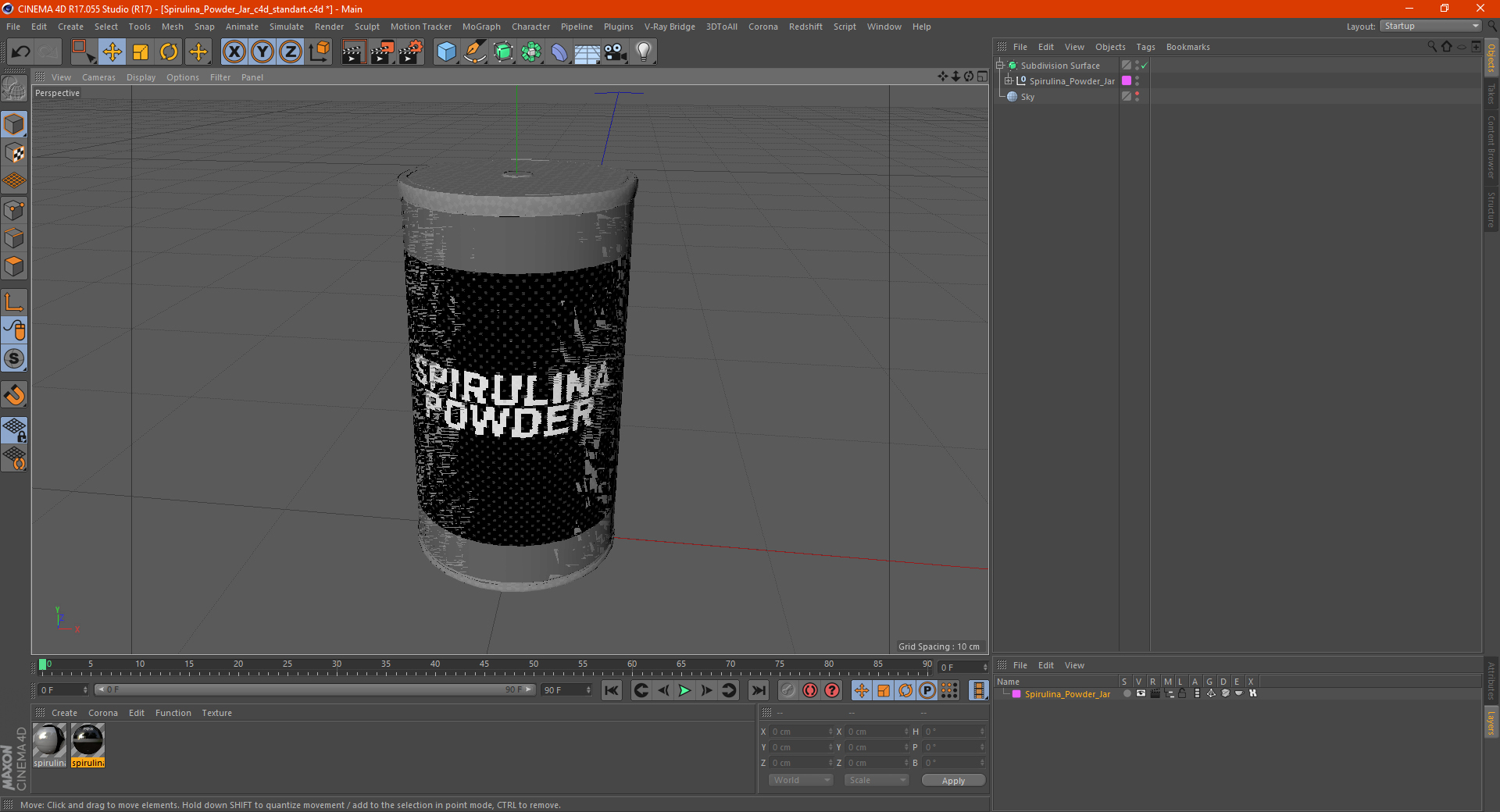Click the Undo arrow icon

(x=21, y=52)
